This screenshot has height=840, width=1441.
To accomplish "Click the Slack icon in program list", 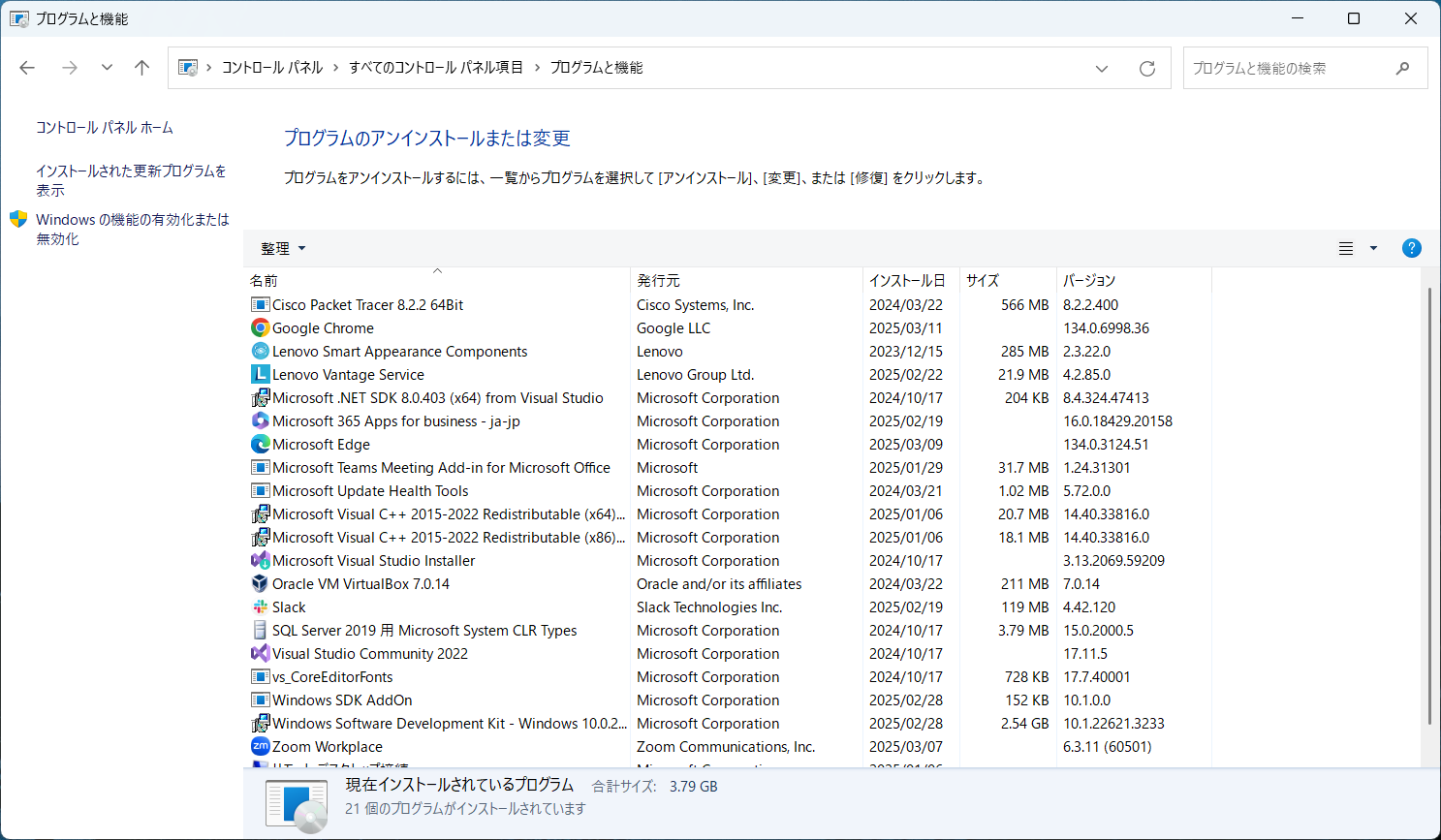I will point(260,607).
